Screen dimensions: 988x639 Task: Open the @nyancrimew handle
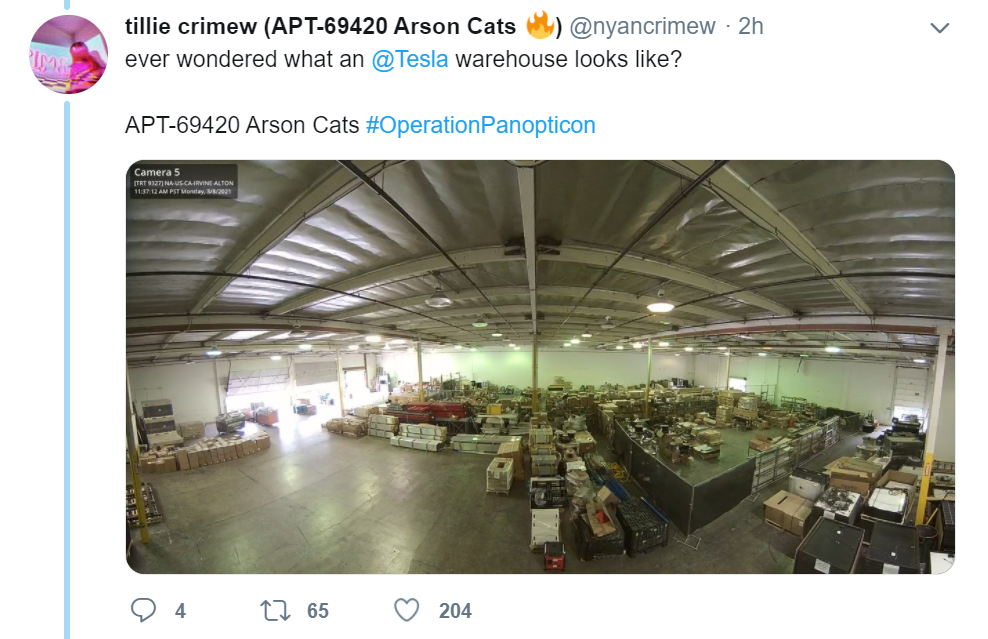coord(642,26)
